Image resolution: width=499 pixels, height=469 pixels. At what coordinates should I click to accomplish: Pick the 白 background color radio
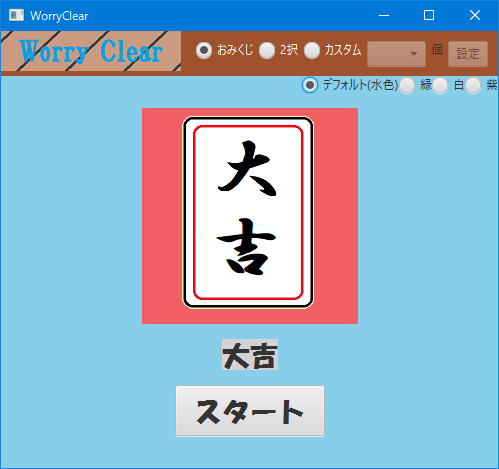[440, 86]
